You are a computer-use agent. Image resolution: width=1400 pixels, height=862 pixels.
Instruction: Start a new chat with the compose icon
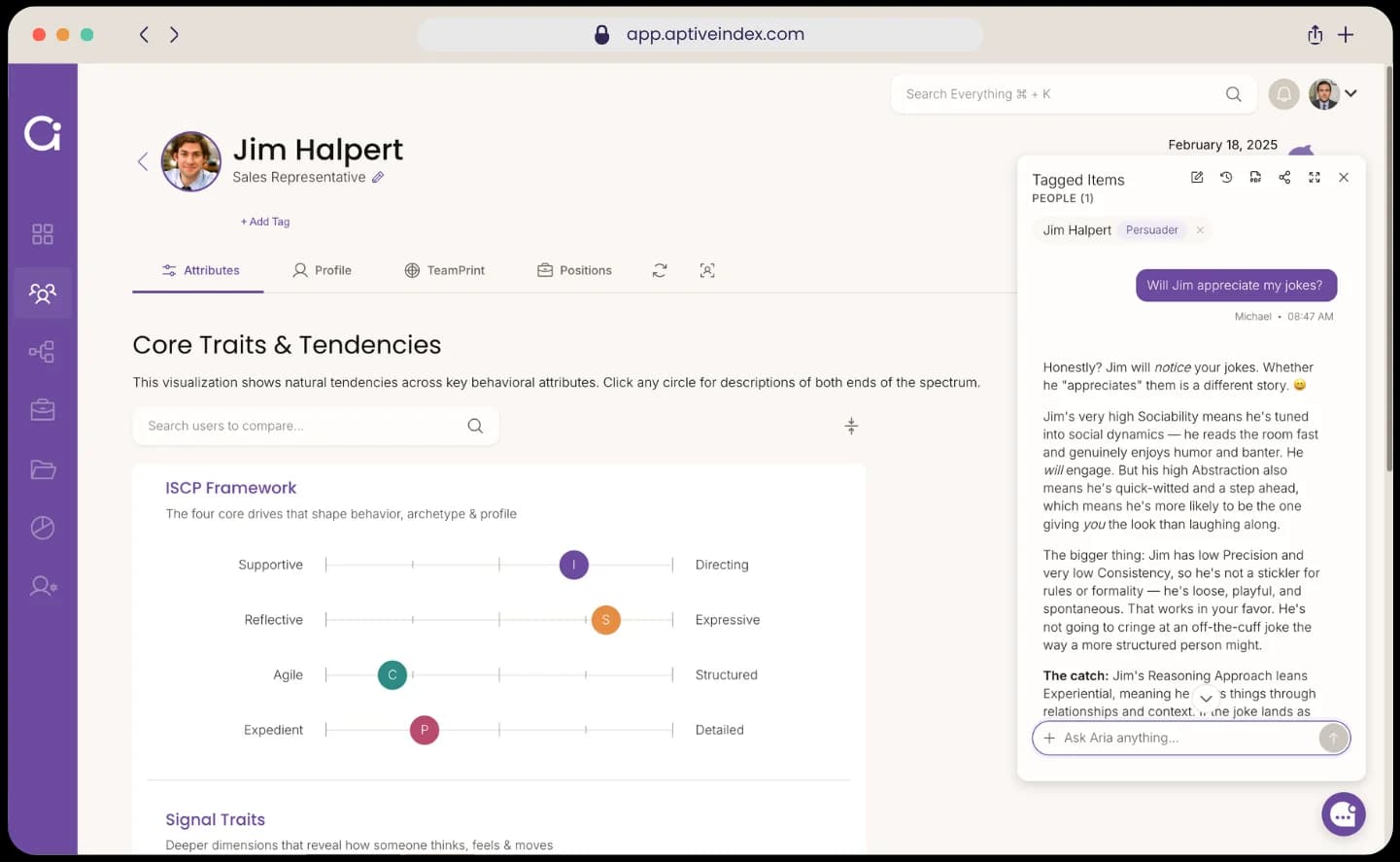(1197, 177)
